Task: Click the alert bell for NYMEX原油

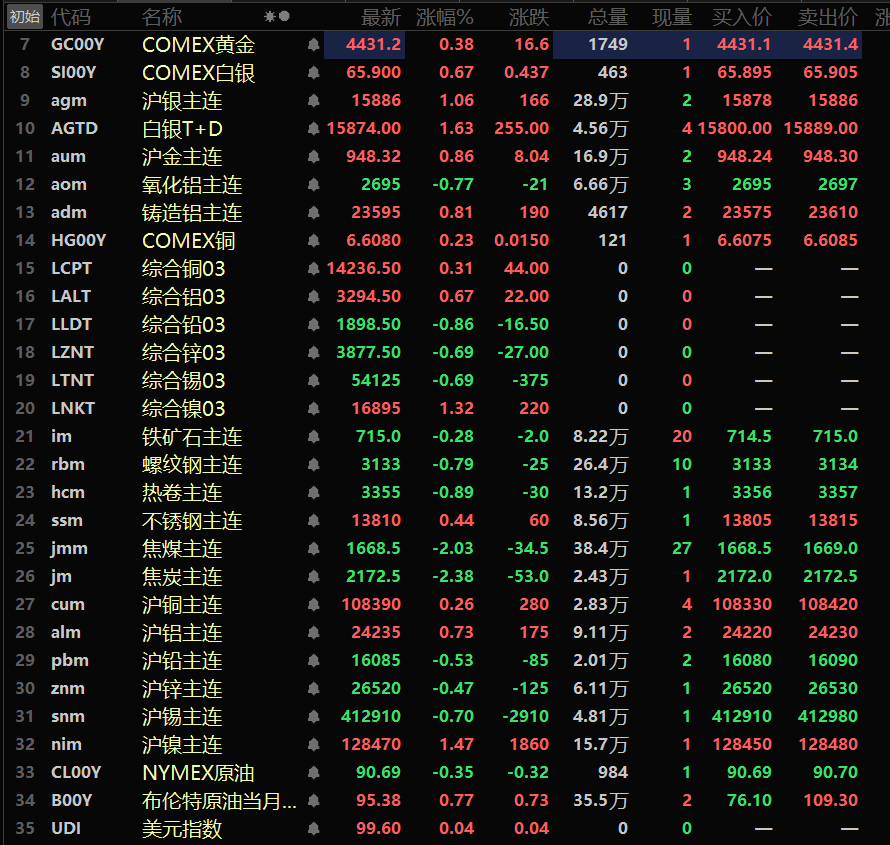Action: point(313,772)
